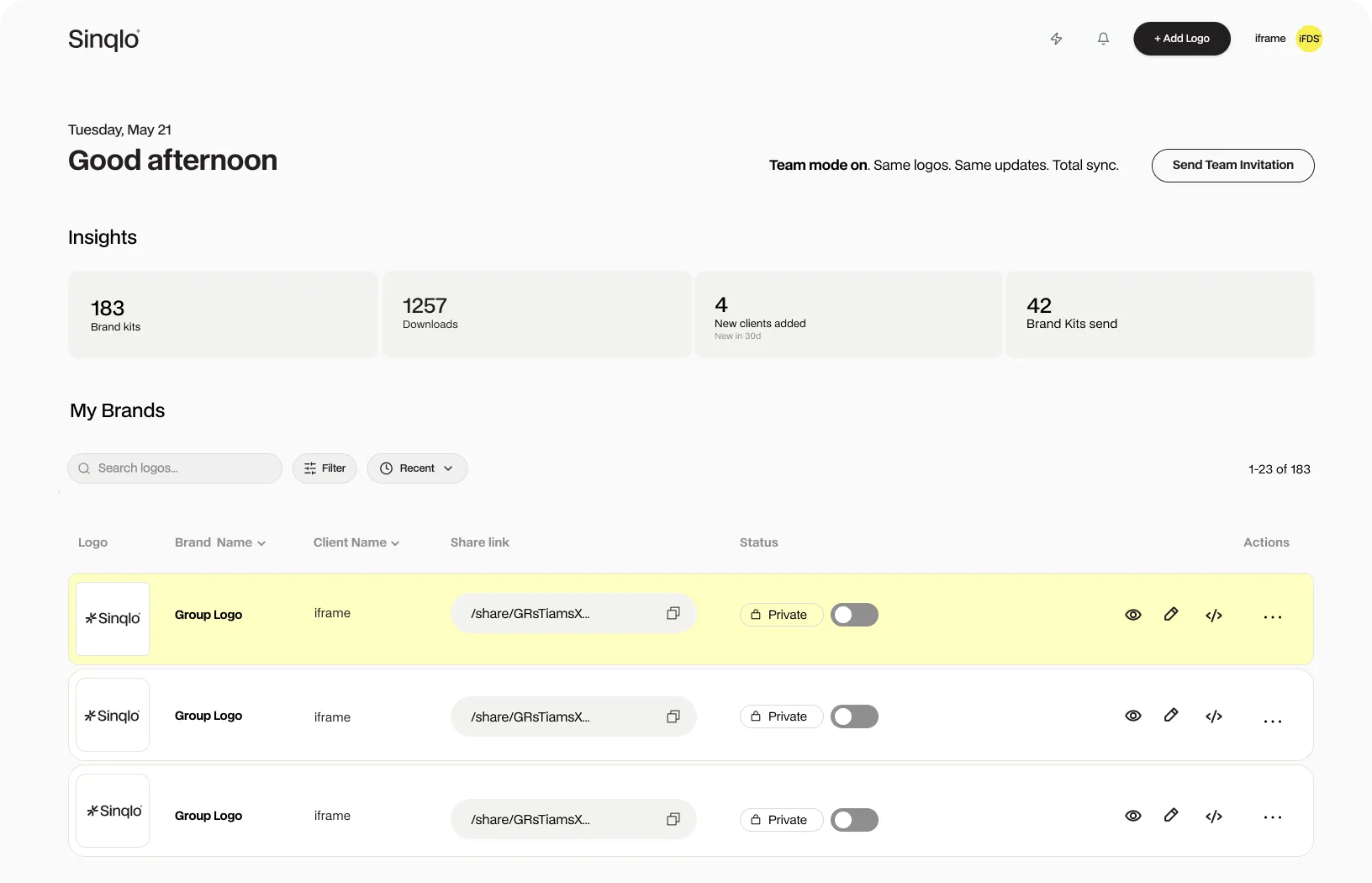
Task: Click the Search logos field
Action: coord(174,468)
